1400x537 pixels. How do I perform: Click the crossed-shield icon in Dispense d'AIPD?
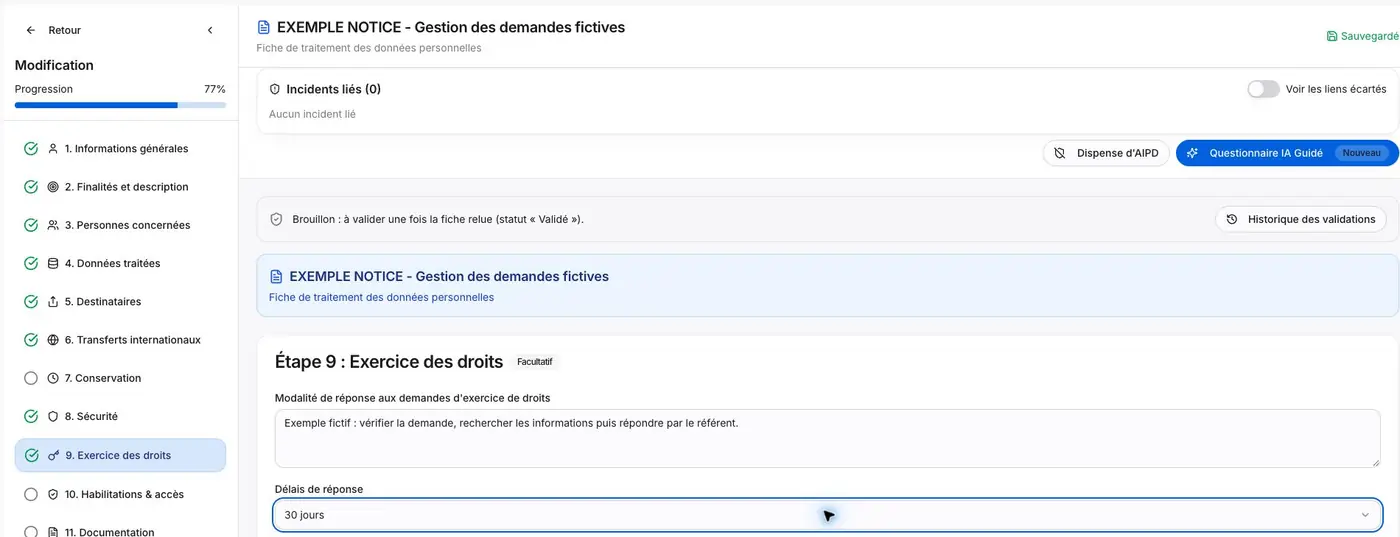1060,153
